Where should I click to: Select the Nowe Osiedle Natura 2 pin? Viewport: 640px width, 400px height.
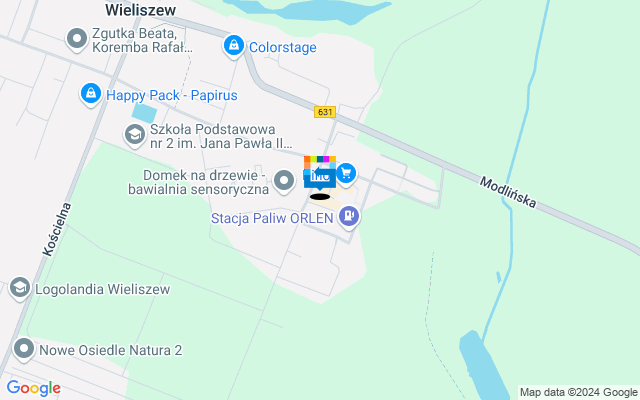point(24,350)
